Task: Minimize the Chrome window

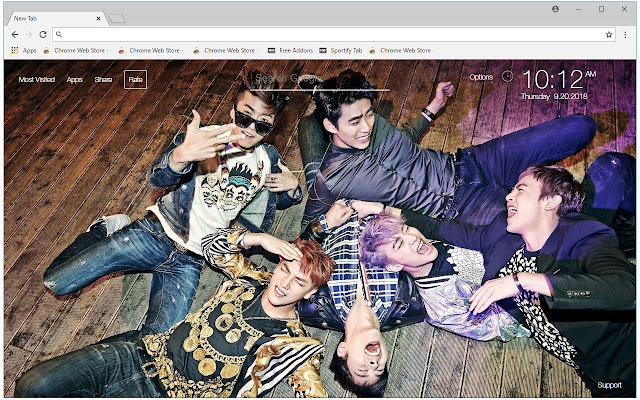Action: pyautogui.click(x=578, y=9)
